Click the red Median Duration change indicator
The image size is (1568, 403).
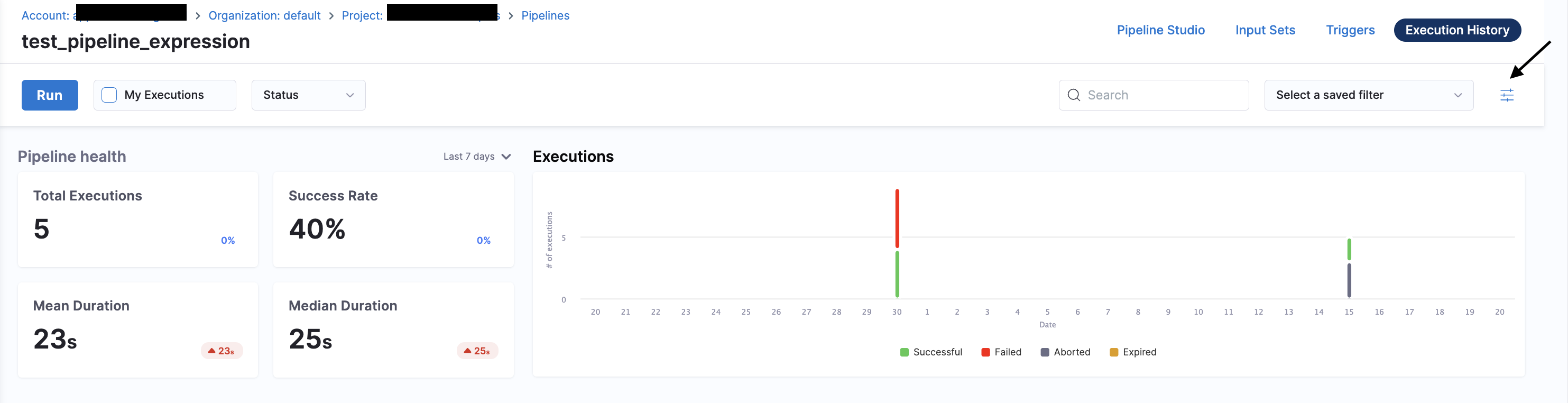pyautogui.click(x=477, y=351)
